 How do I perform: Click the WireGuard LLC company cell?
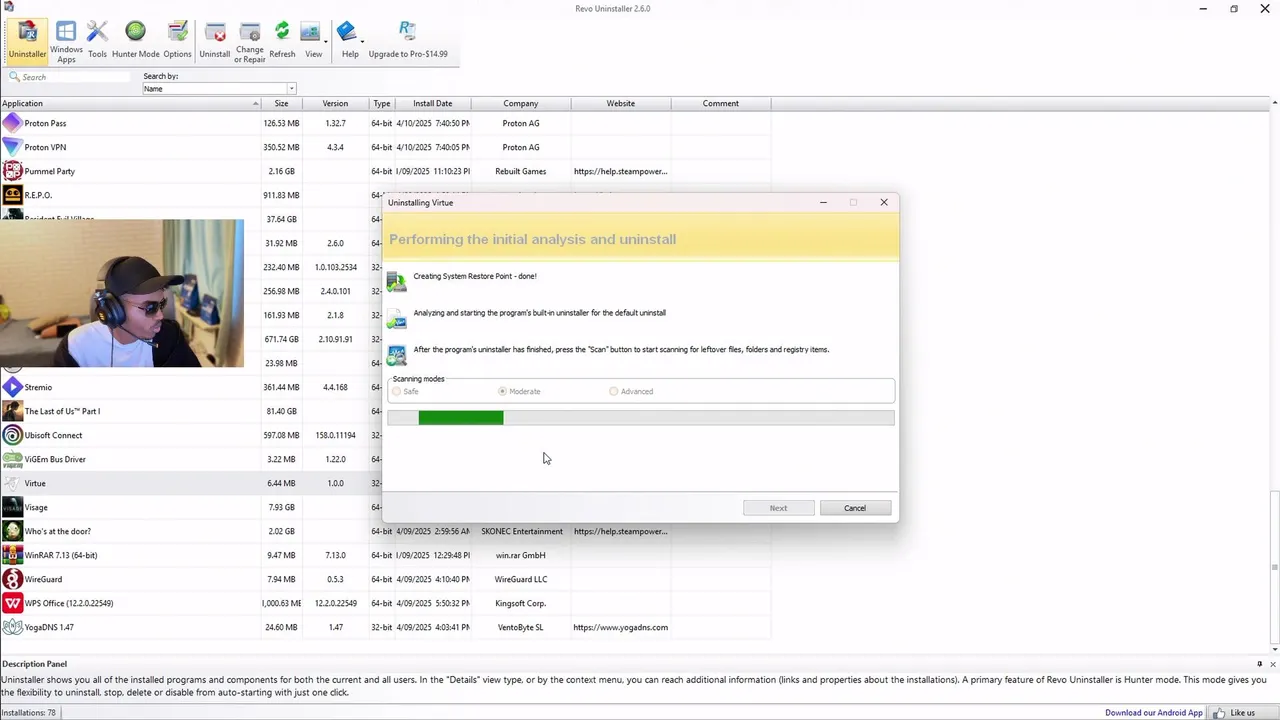pyautogui.click(x=520, y=579)
